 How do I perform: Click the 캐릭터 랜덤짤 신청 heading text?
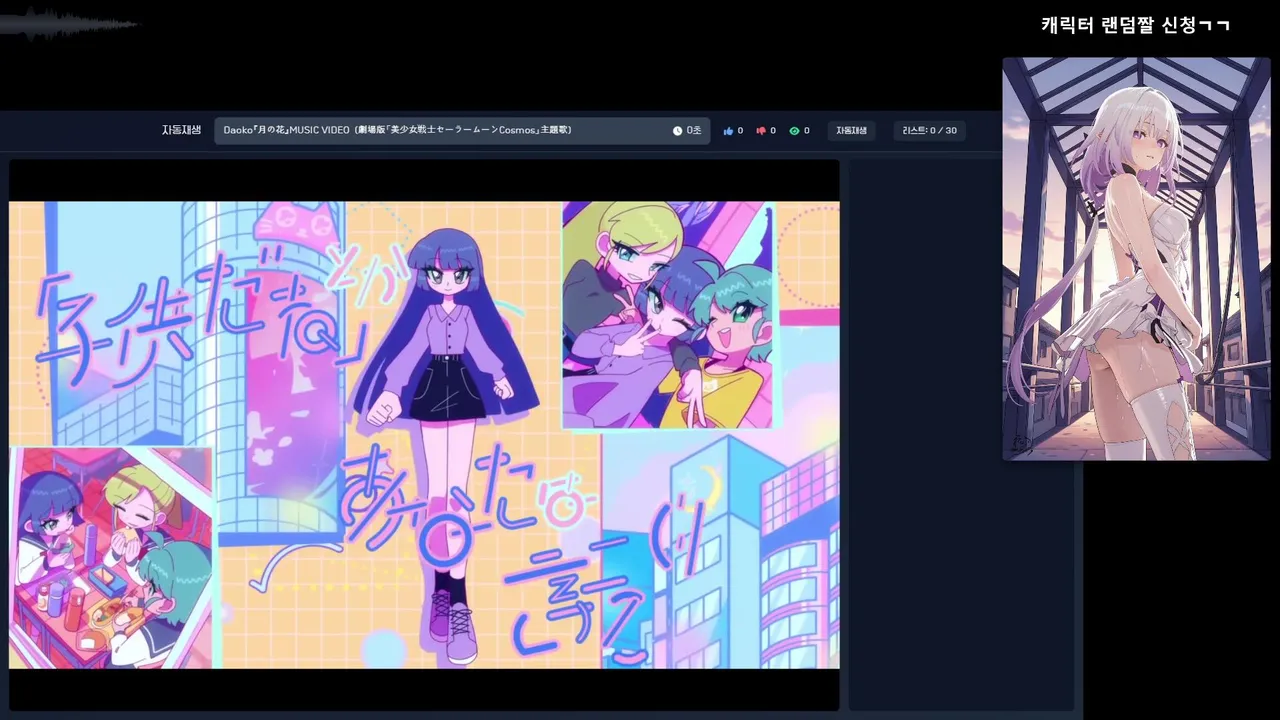point(1135,26)
